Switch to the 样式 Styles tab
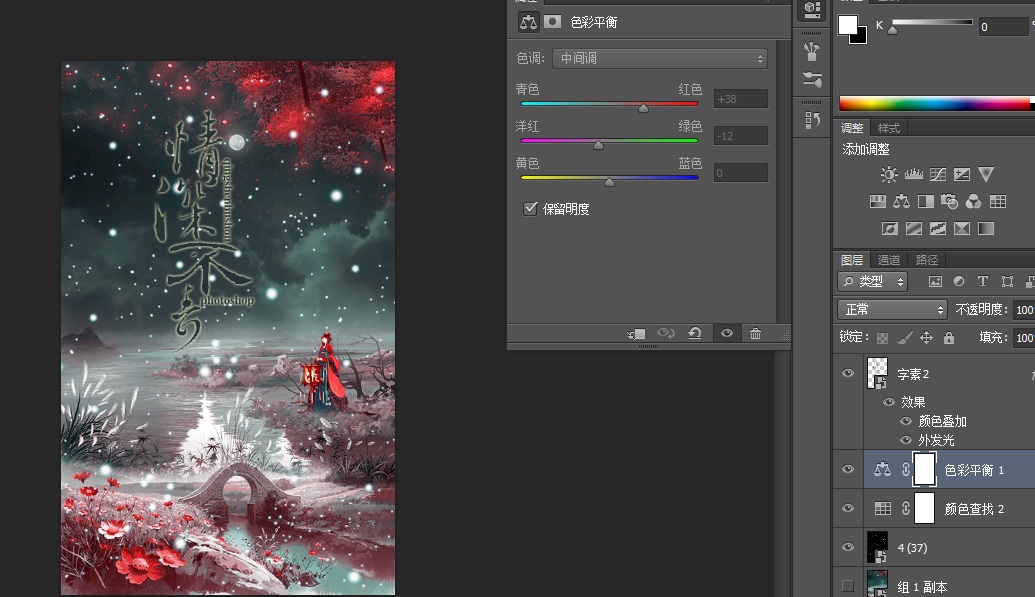The width and height of the screenshot is (1035, 597). coord(888,128)
